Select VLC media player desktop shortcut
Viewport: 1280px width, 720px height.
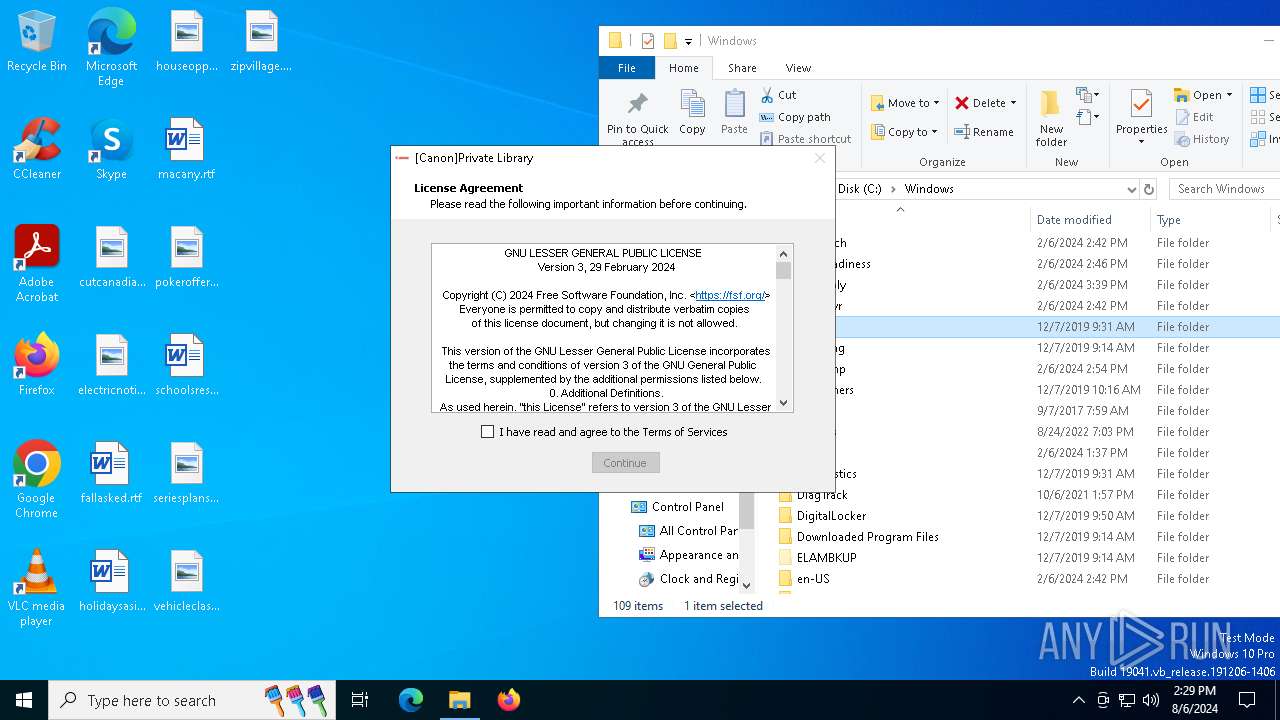37,588
